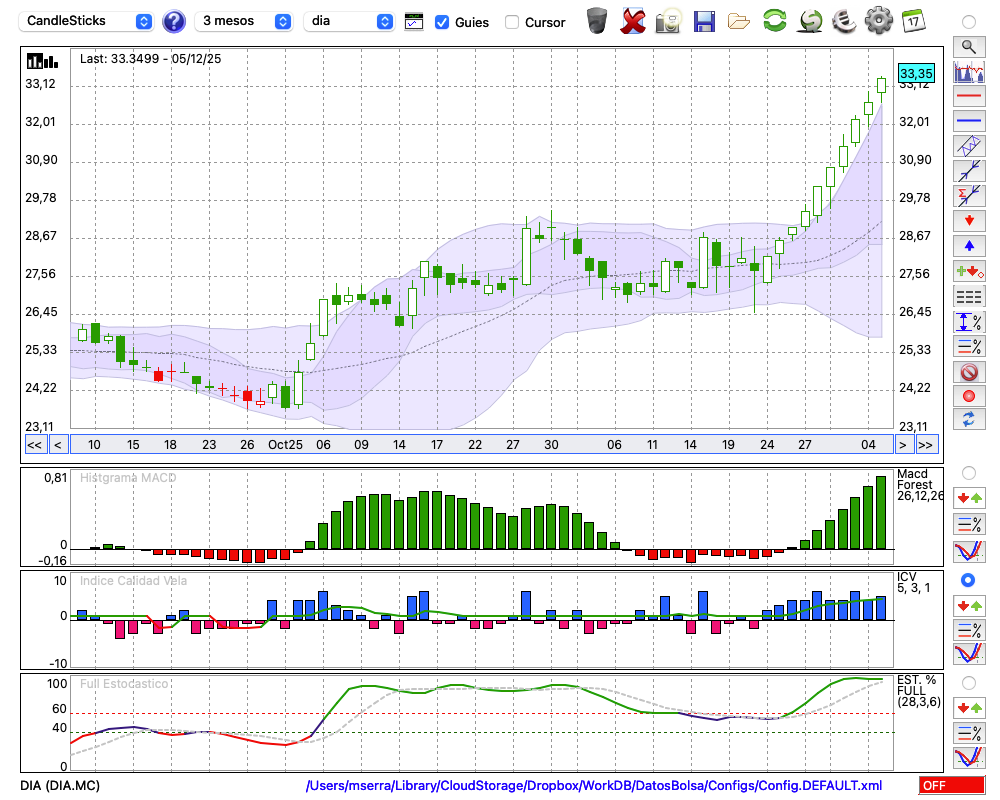Select the radio button beside ICV panel
Screen dimensions: 1000x800
point(968,580)
